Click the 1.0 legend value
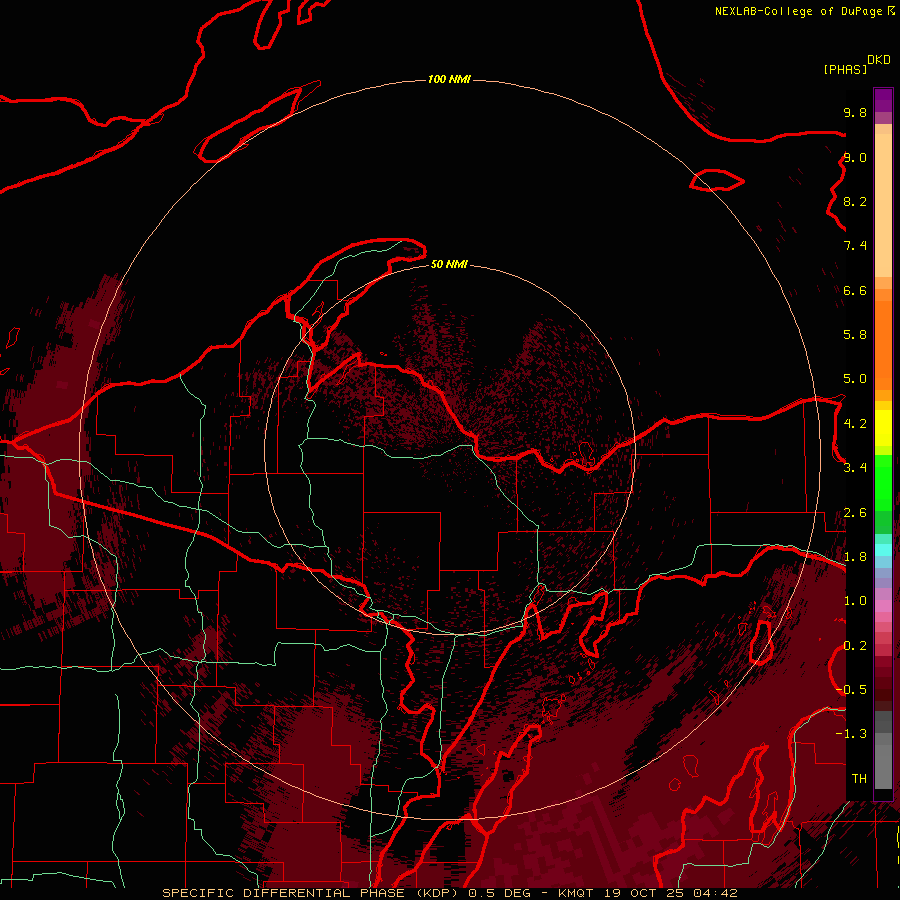This screenshot has width=900, height=900. click(x=855, y=601)
